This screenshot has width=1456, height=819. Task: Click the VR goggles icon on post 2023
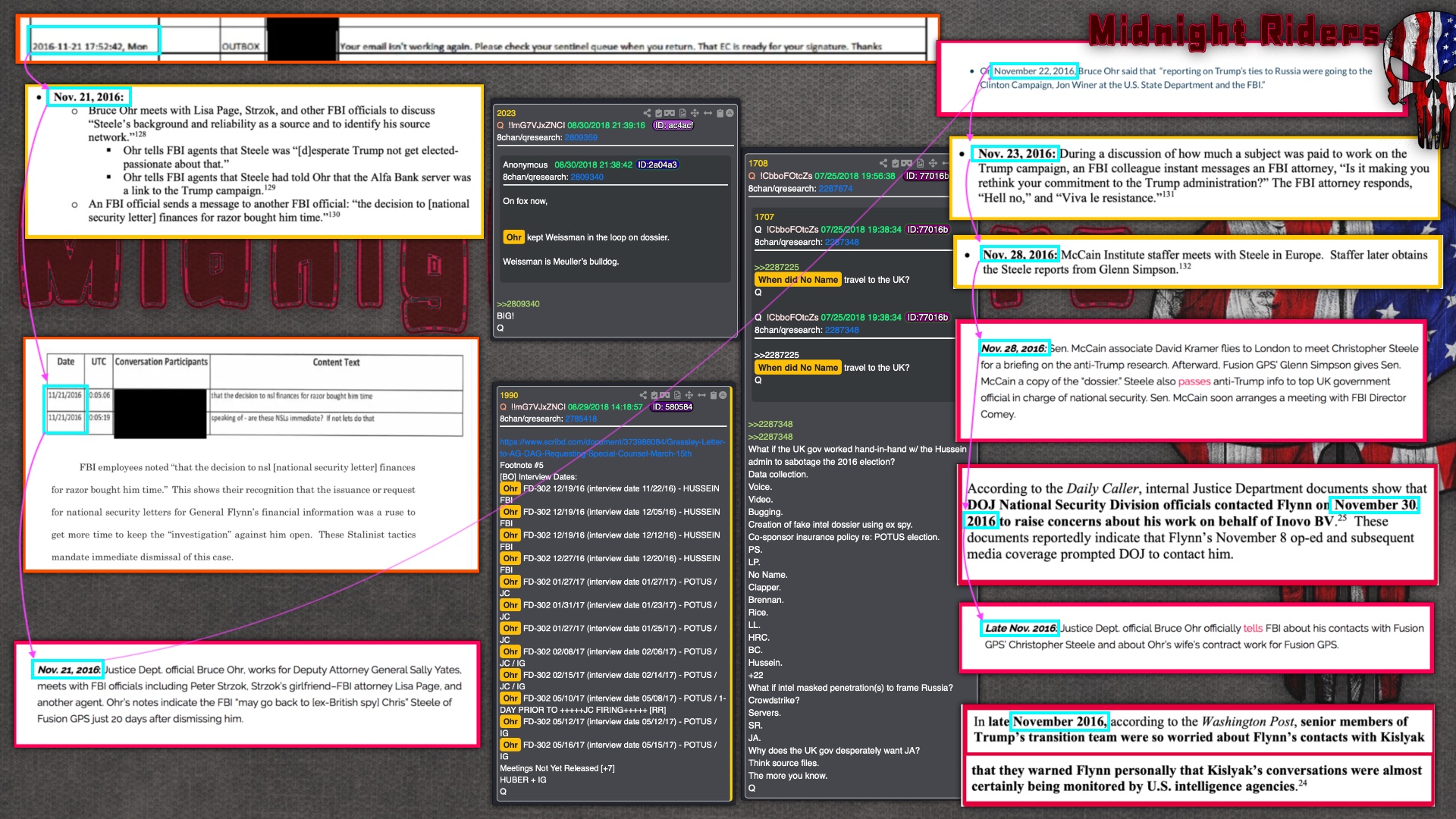click(670, 113)
